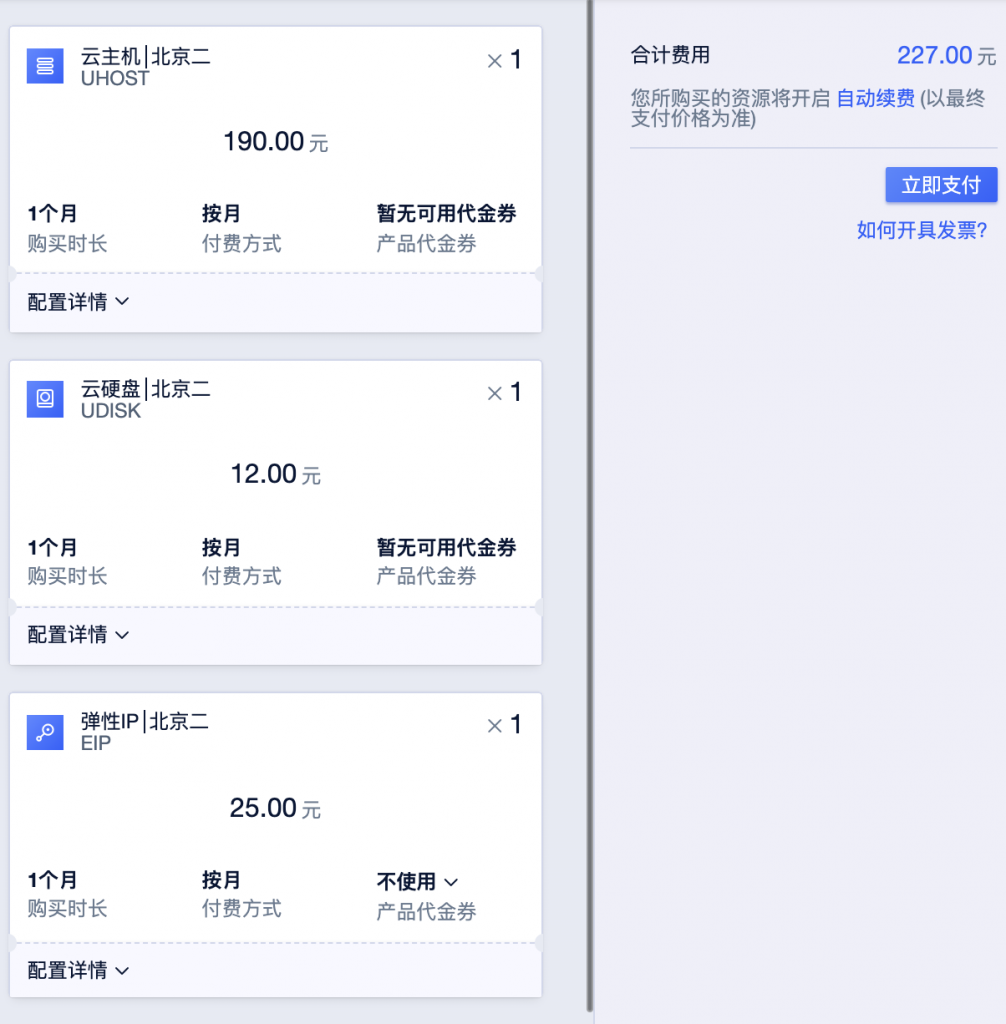The width and height of the screenshot is (1006, 1024).
Task: Click the UDISK cloud disk icon
Action: (45, 399)
